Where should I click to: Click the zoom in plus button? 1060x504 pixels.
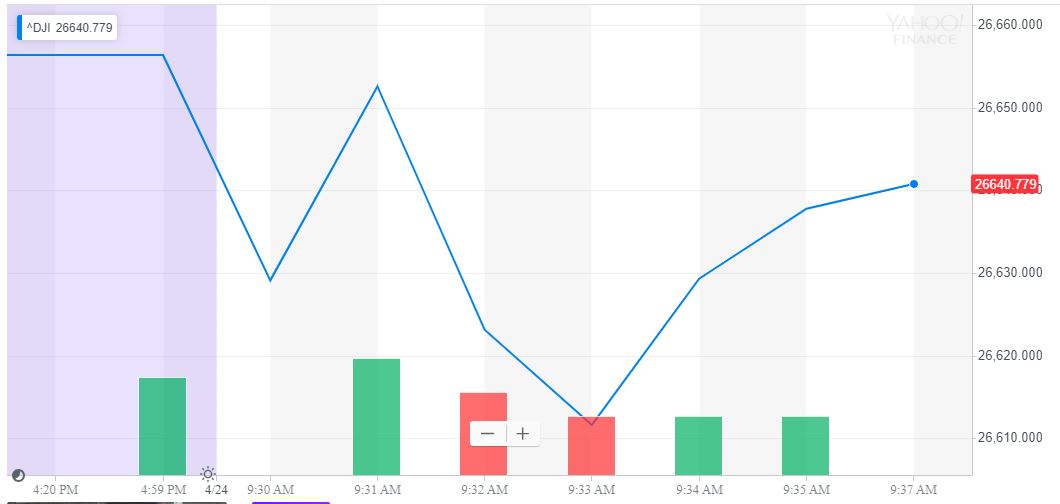[x=522, y=434]
